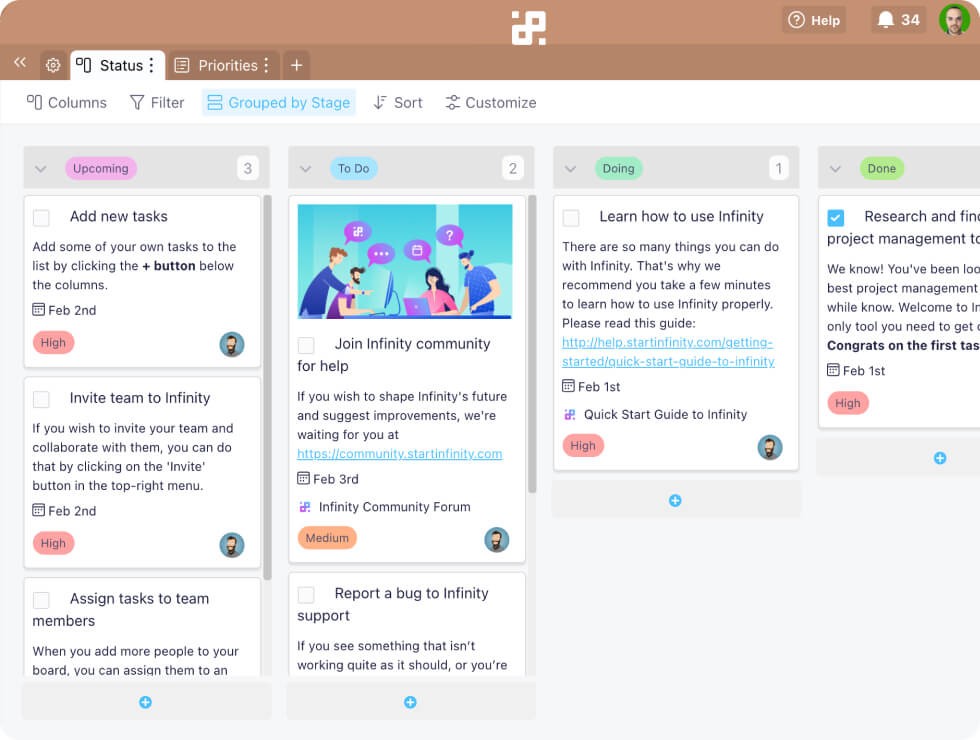Add a task to Done column
The width and height of the screenshot is (980, 740).
pos(939,458)
